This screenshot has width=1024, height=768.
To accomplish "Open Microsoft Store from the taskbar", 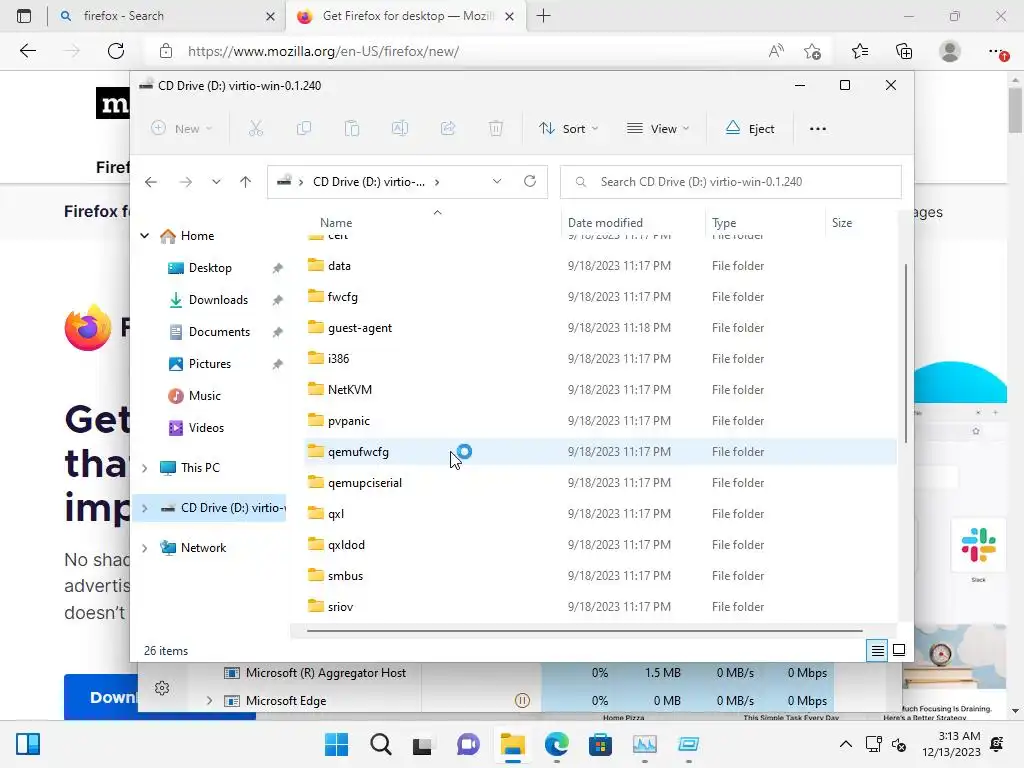I will pos(600,744).
